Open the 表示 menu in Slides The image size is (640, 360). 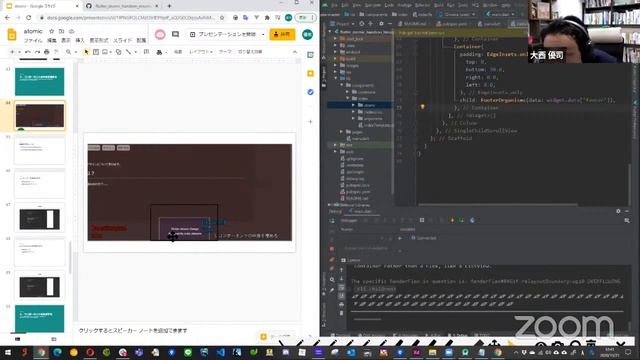click(x=66, y=40)
